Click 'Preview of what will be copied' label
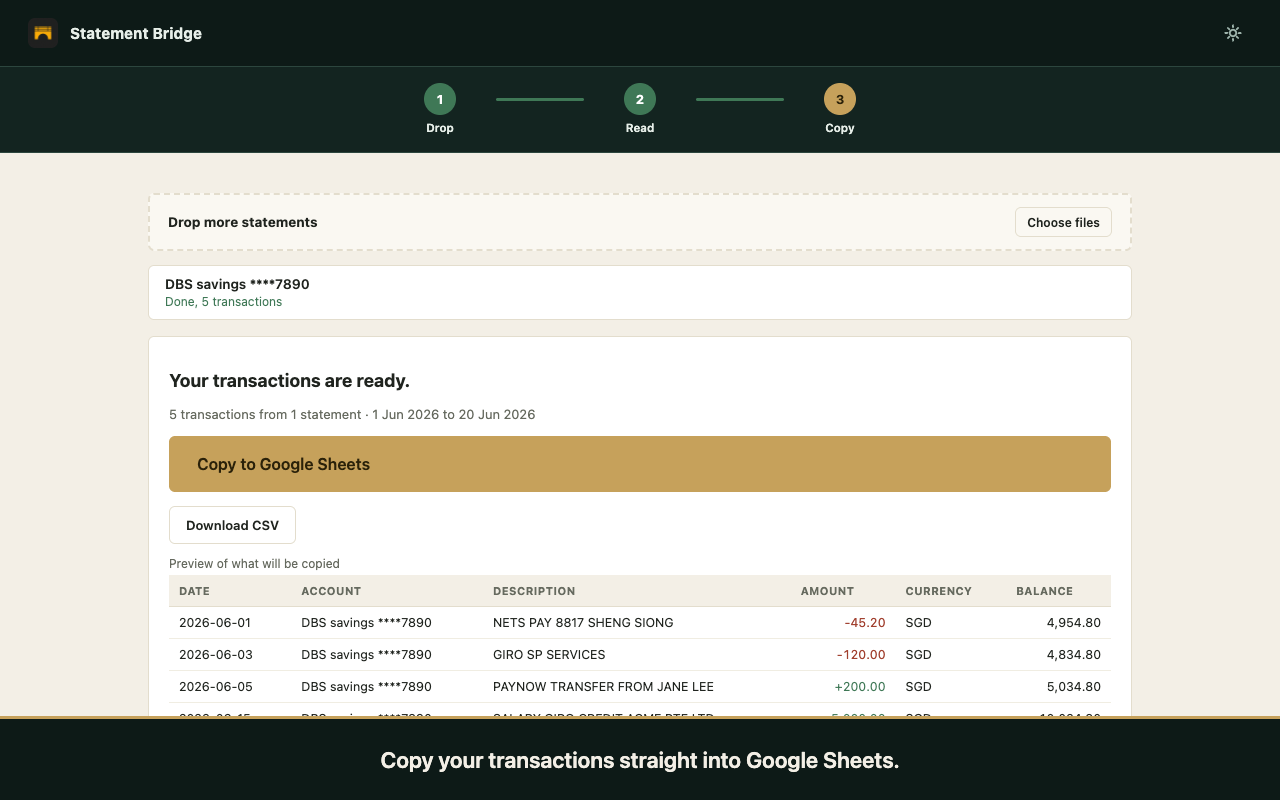The height and width of the screenshot is (800, 1280). tap(254, 563)
